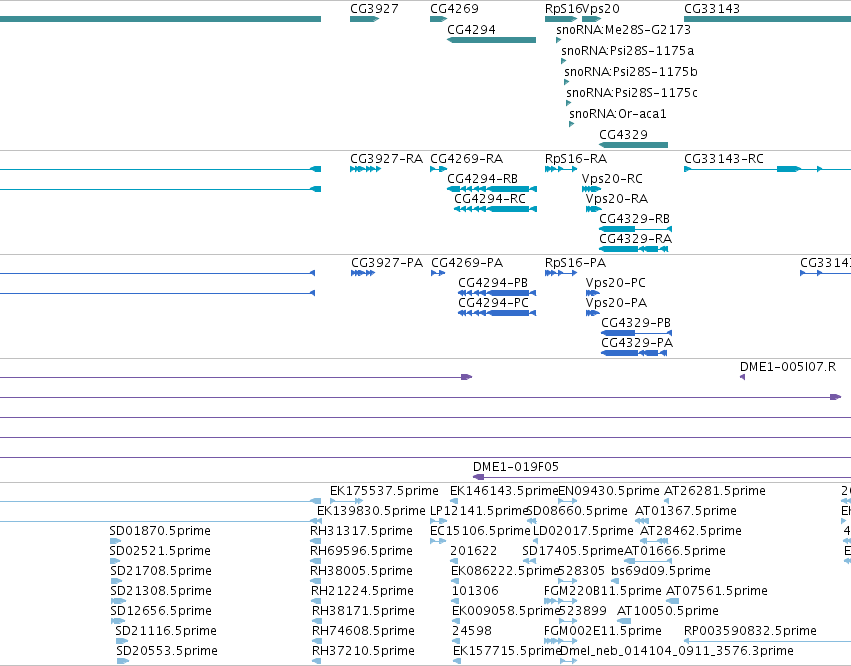Select the CG3927 gene label
Viewport: 851px width, 666px height.
[374, 9]
